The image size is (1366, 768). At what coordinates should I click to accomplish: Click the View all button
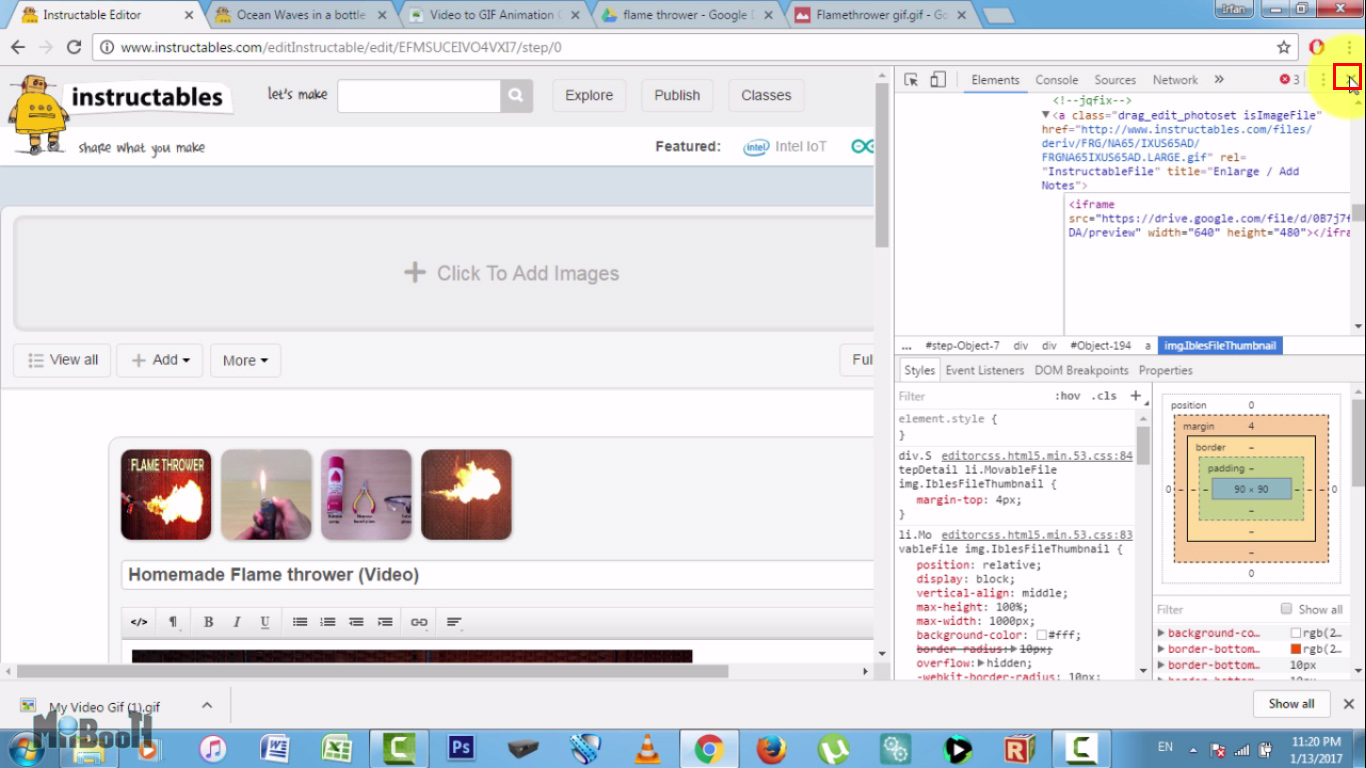point(62,360)
